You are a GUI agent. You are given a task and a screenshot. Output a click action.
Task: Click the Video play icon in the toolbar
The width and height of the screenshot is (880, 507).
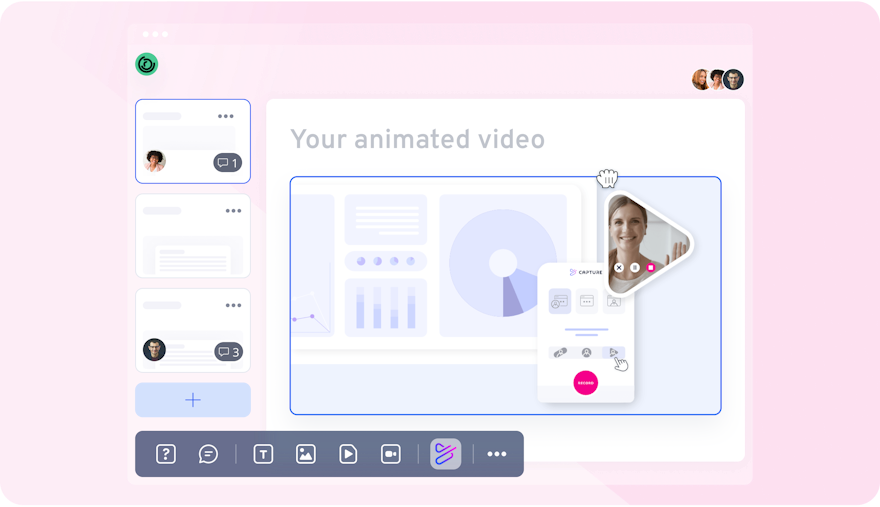[x=348, y=454]
